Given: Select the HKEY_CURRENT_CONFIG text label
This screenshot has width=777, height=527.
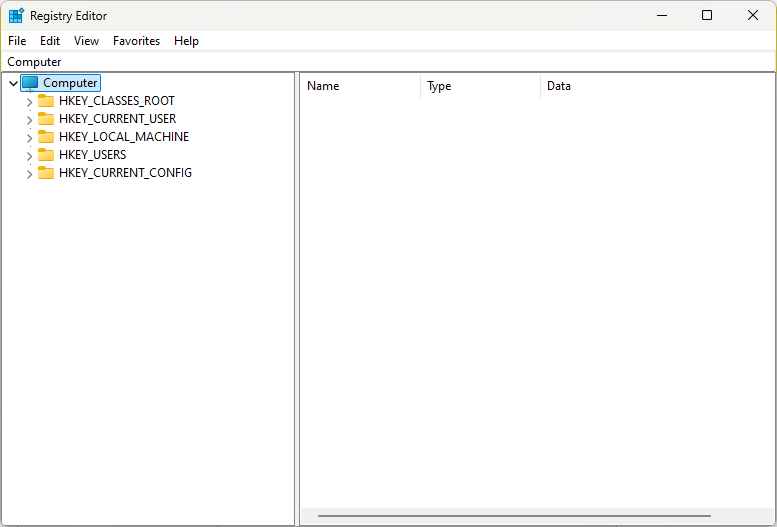Looking at the screenshot, I should point(125,173).
